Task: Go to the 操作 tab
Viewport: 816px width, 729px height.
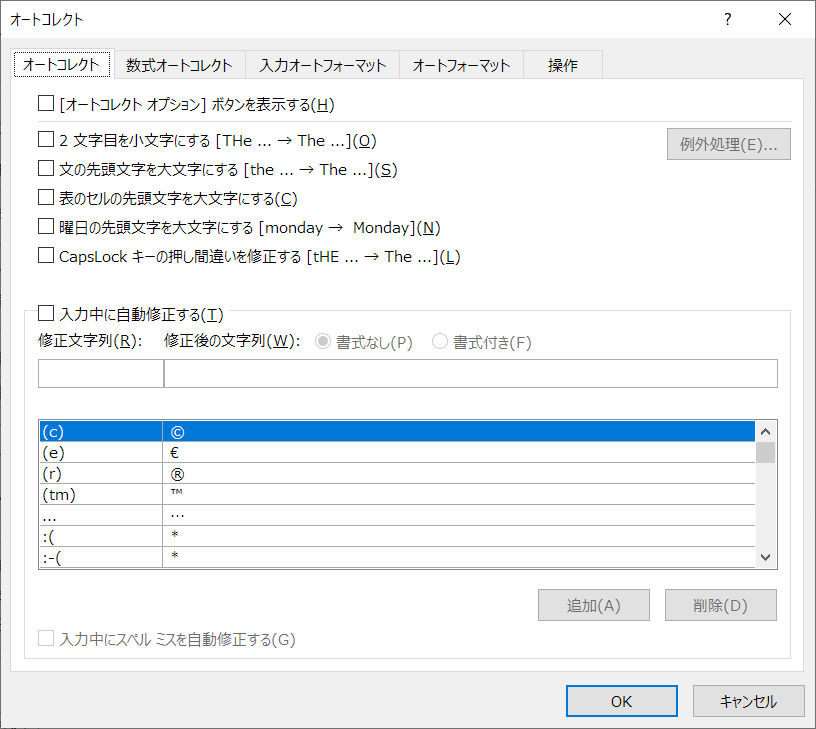Action: 562,65
